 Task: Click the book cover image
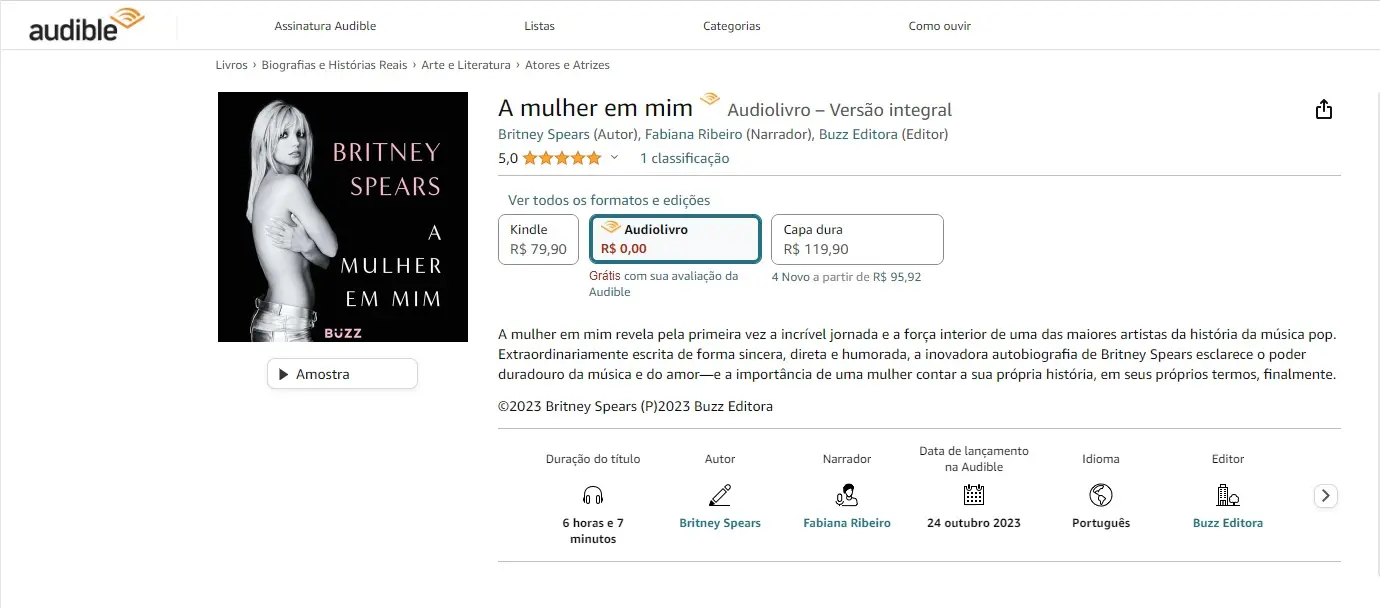342,217
